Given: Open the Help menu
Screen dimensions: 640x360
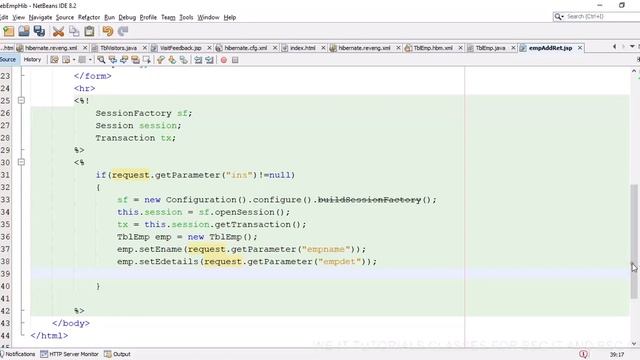Looking at the screenshot, I should click(x=230, y=17).
